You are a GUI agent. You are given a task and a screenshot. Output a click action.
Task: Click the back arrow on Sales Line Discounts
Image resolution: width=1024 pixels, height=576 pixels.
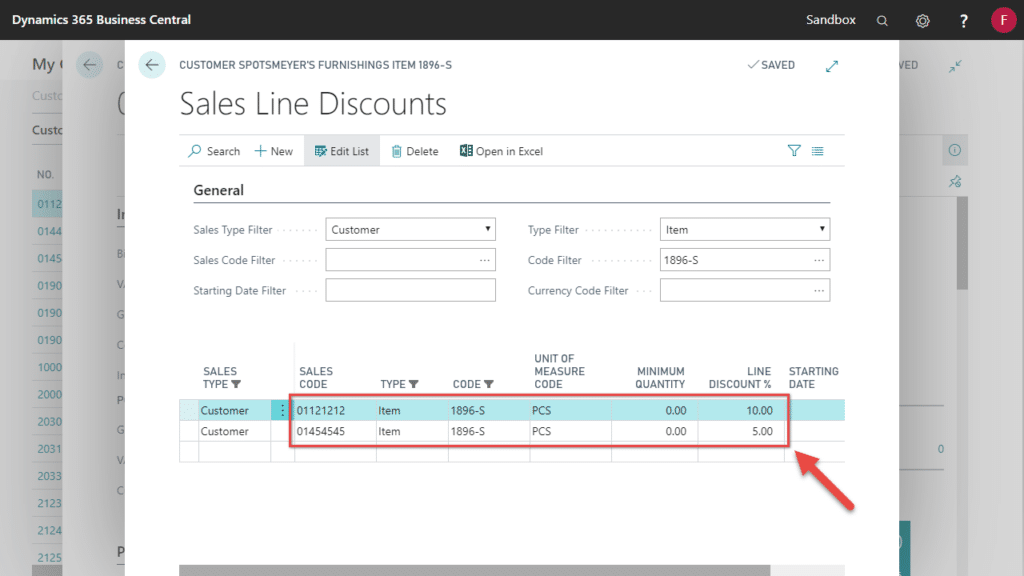(152, 65)
